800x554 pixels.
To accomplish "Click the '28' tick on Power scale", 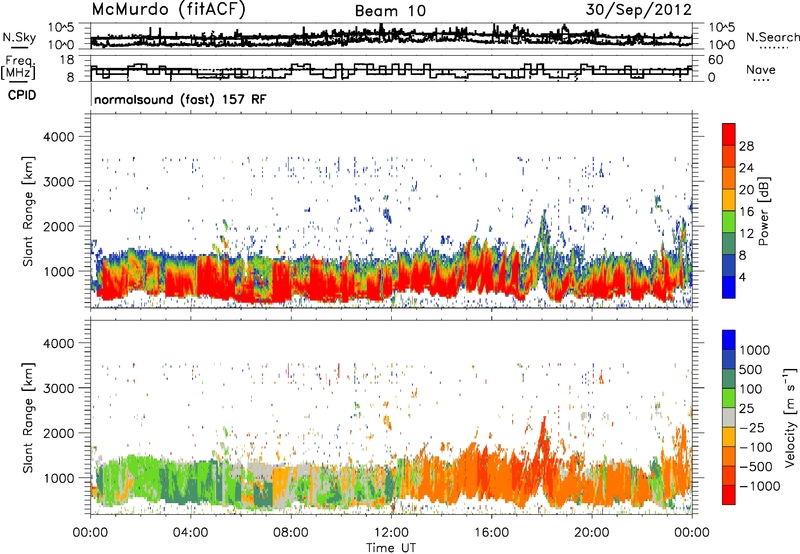I will point(746,146).
